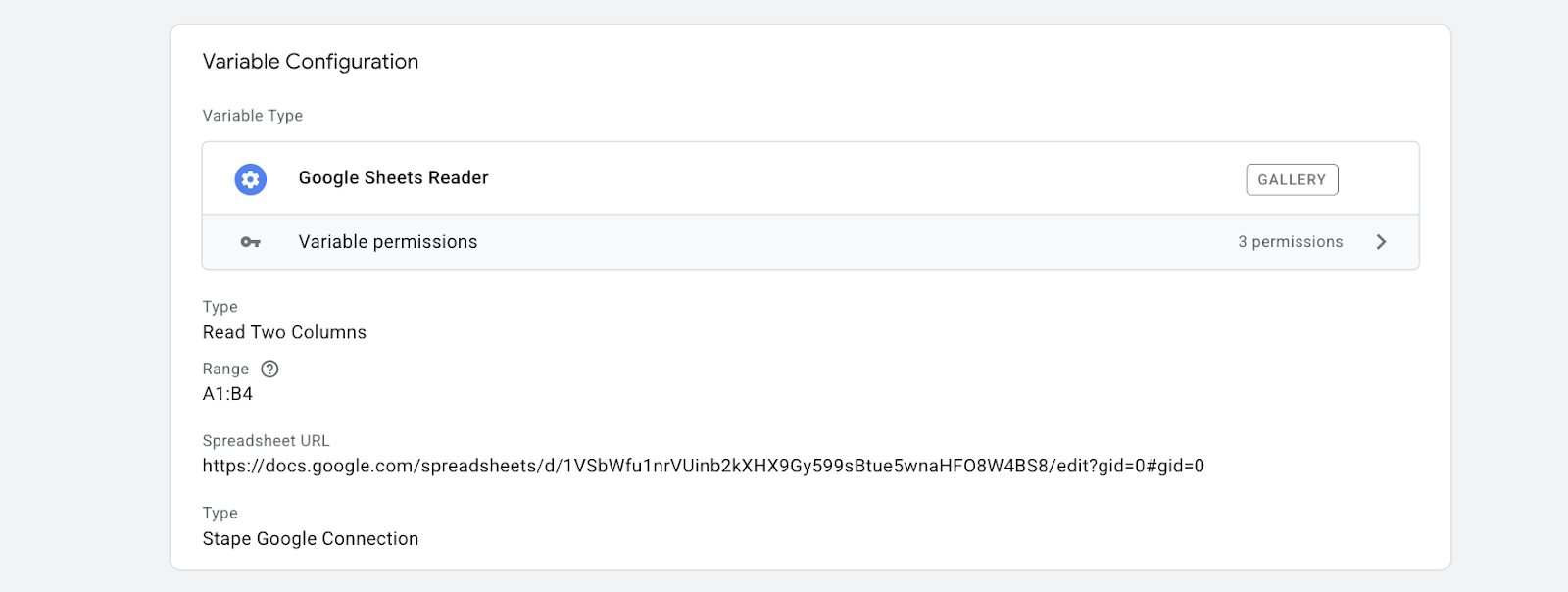Click the docs.google.com spreadsheet URL value
The width and height of the screenshot is (1568, 592).
coord(703,466)
